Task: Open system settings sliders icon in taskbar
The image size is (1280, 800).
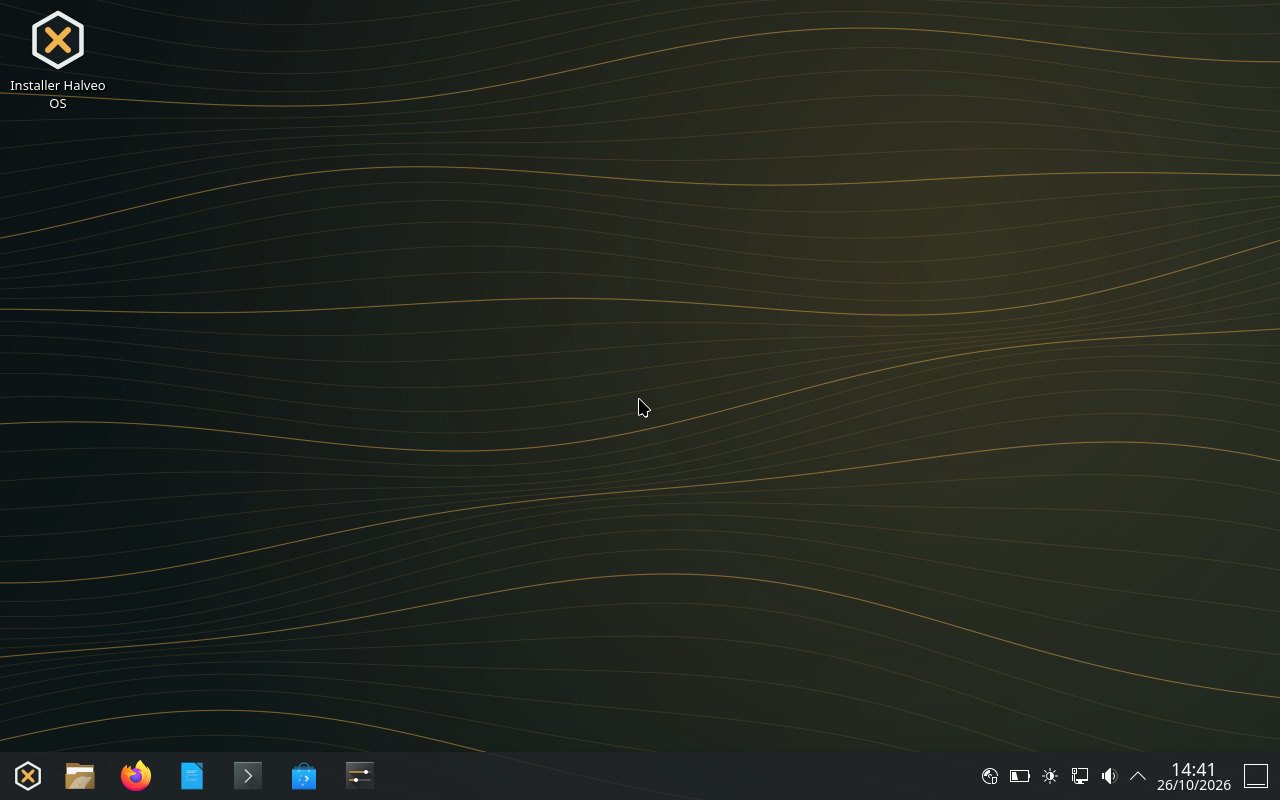Action: pyautogui.click(x=360, y=776)
